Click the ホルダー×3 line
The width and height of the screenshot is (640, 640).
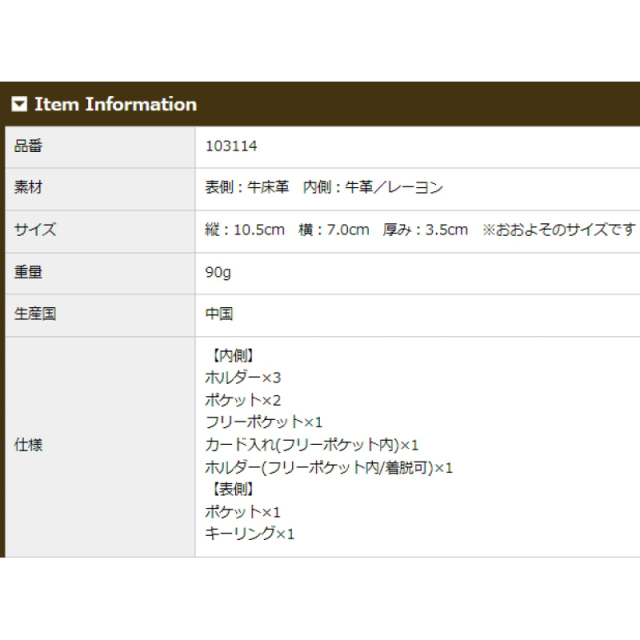point(243,378)
